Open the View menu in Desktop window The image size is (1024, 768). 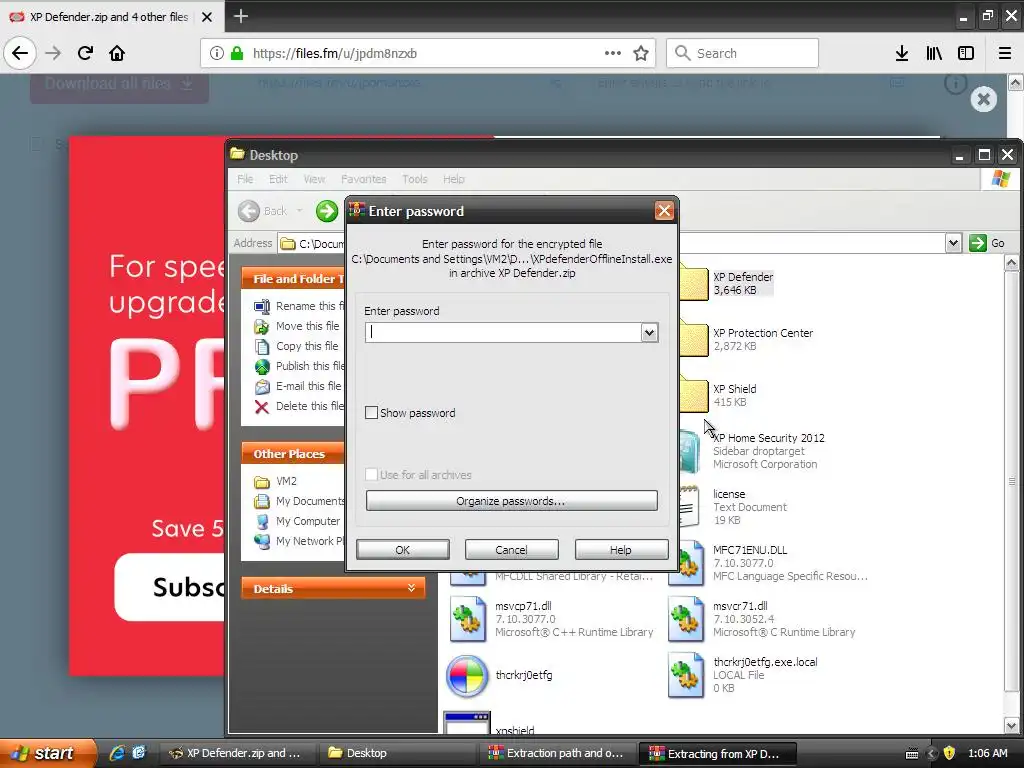[314, 179]
